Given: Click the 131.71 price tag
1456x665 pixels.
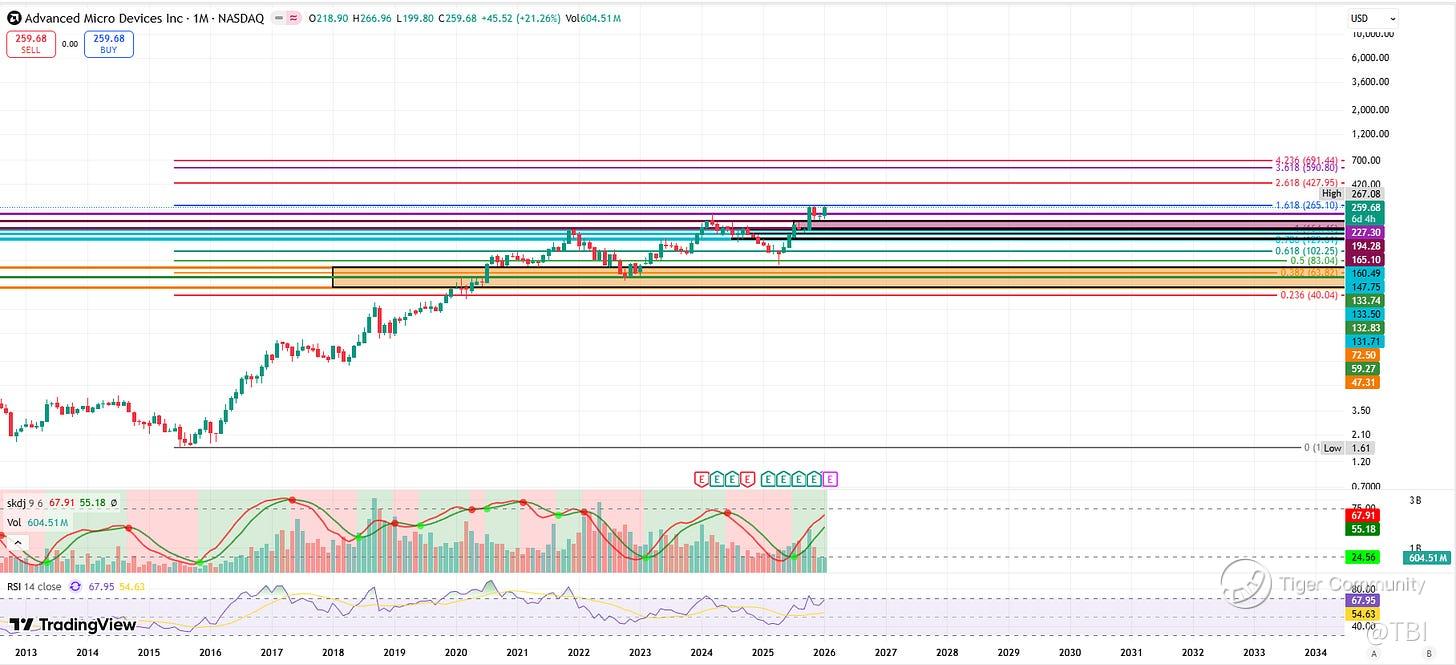Looking at the screenshot, I should (1366, 341).
